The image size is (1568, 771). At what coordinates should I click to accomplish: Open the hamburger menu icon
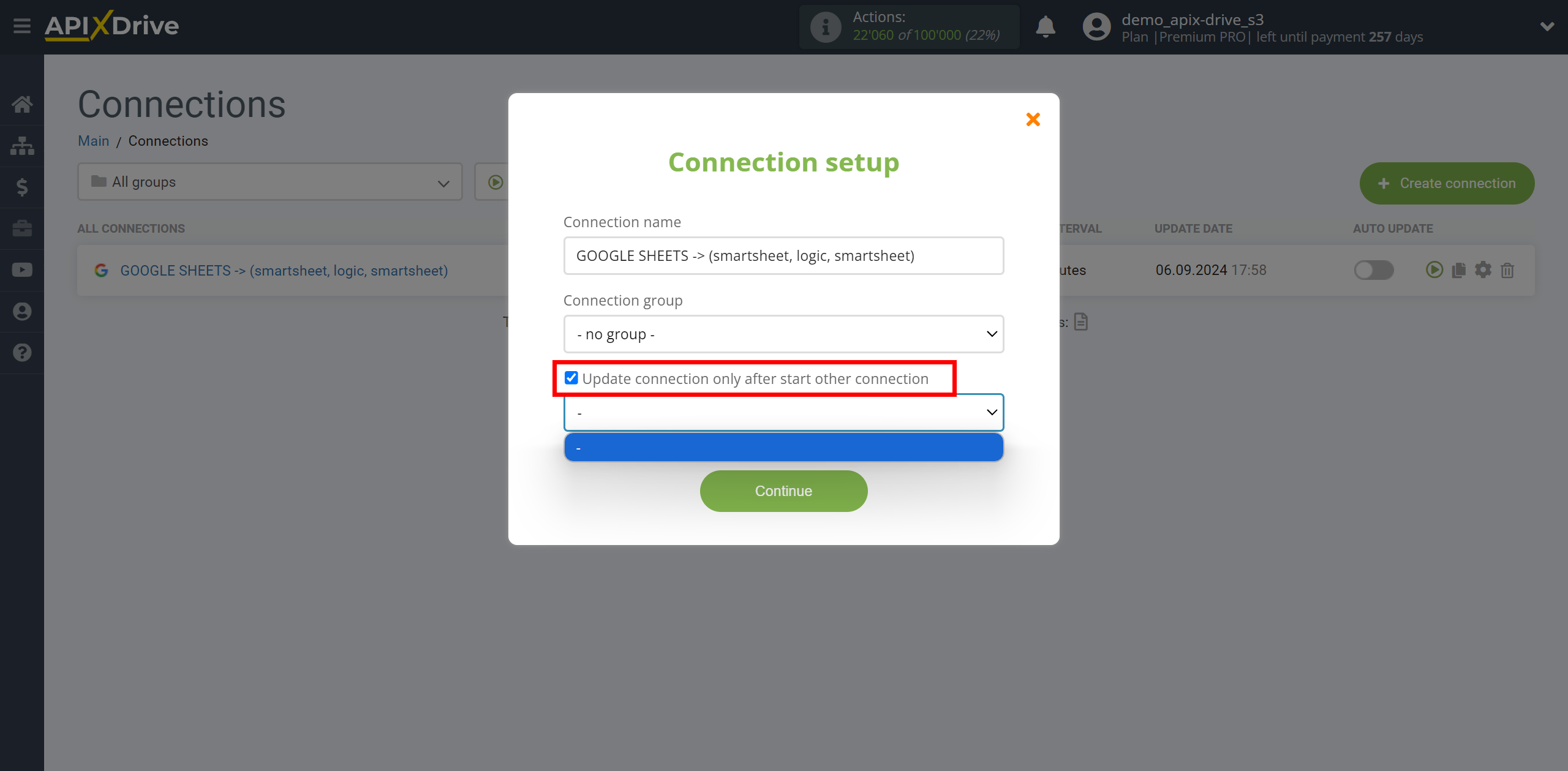(x=22, y=26)
